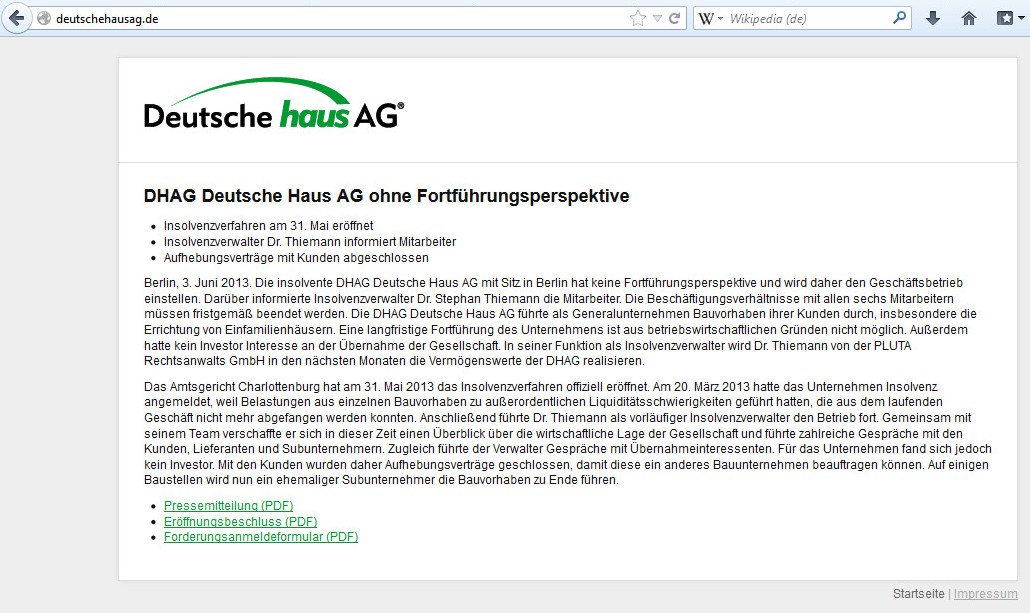Open the bookmarks menu icon
This screenshot has width=1030, height=613.
[1008, 18]
